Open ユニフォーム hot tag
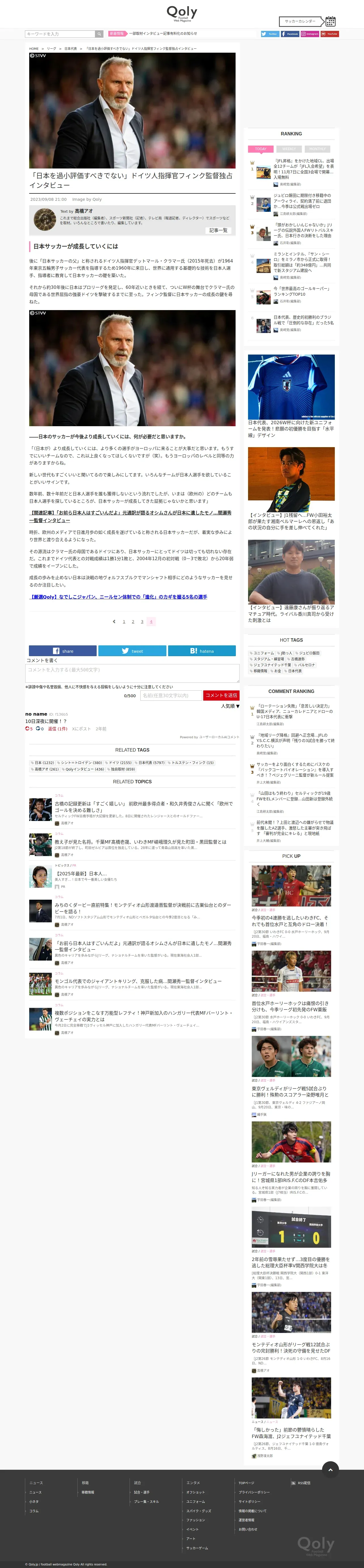 tap(262, 652)
